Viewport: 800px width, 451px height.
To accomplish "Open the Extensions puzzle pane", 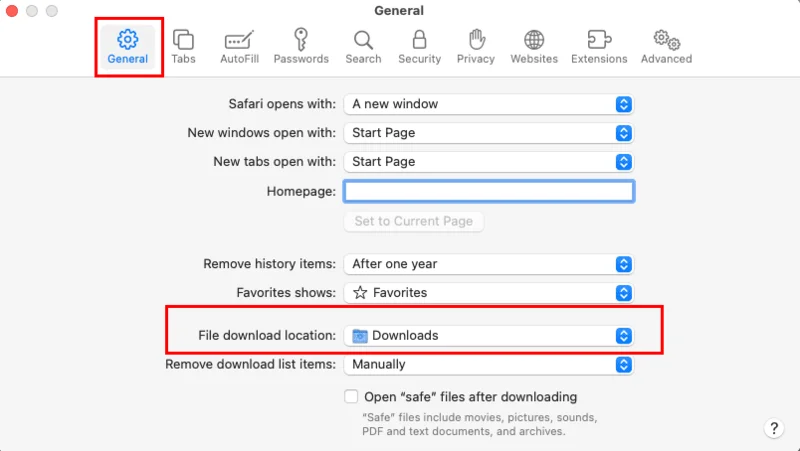I will pos(599,46).
